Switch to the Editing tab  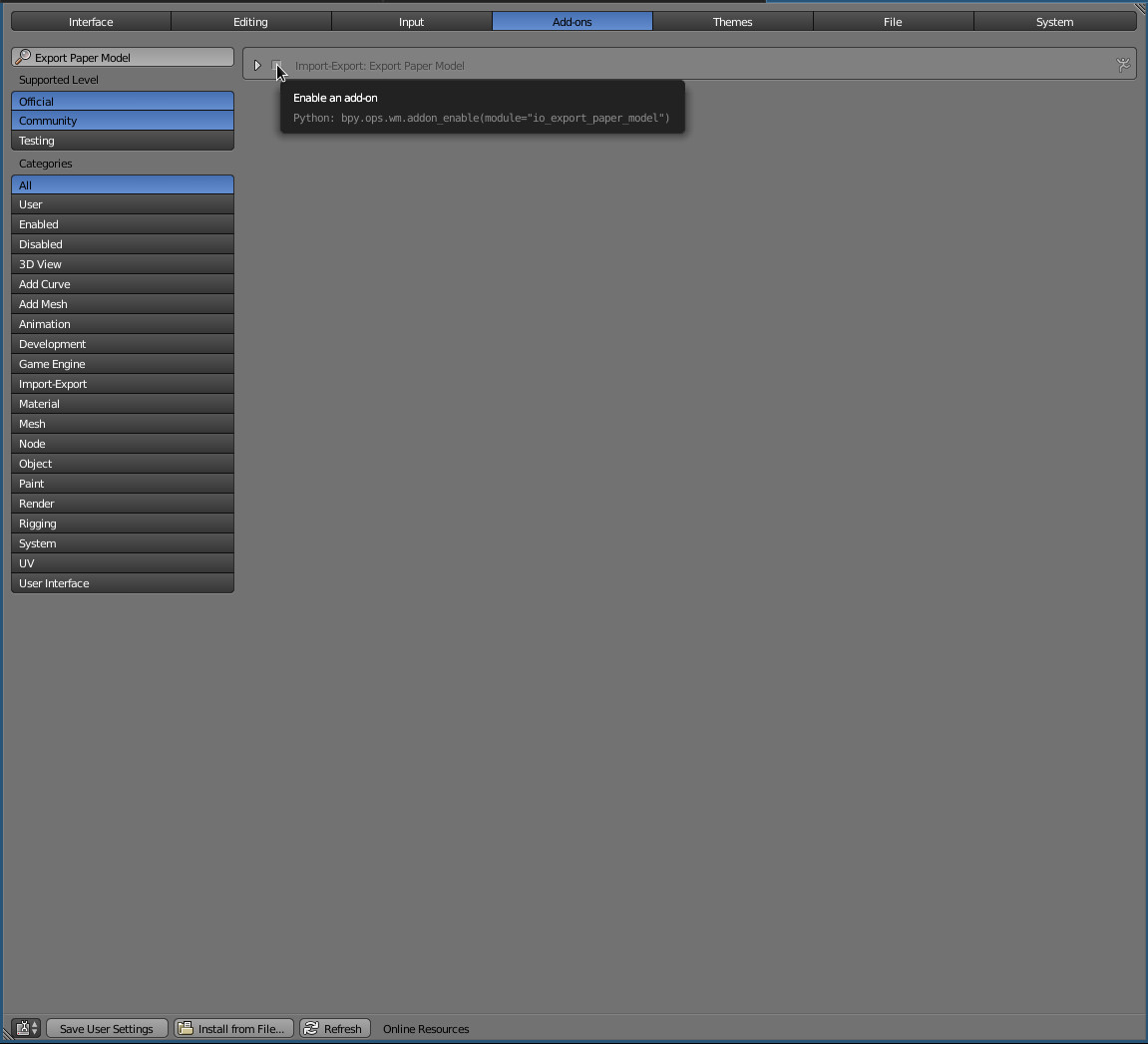(x=251, y=22)
